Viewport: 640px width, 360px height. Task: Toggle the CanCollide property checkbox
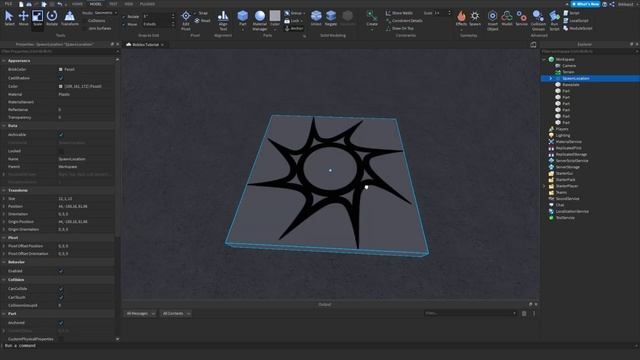(x=61, y=289)
